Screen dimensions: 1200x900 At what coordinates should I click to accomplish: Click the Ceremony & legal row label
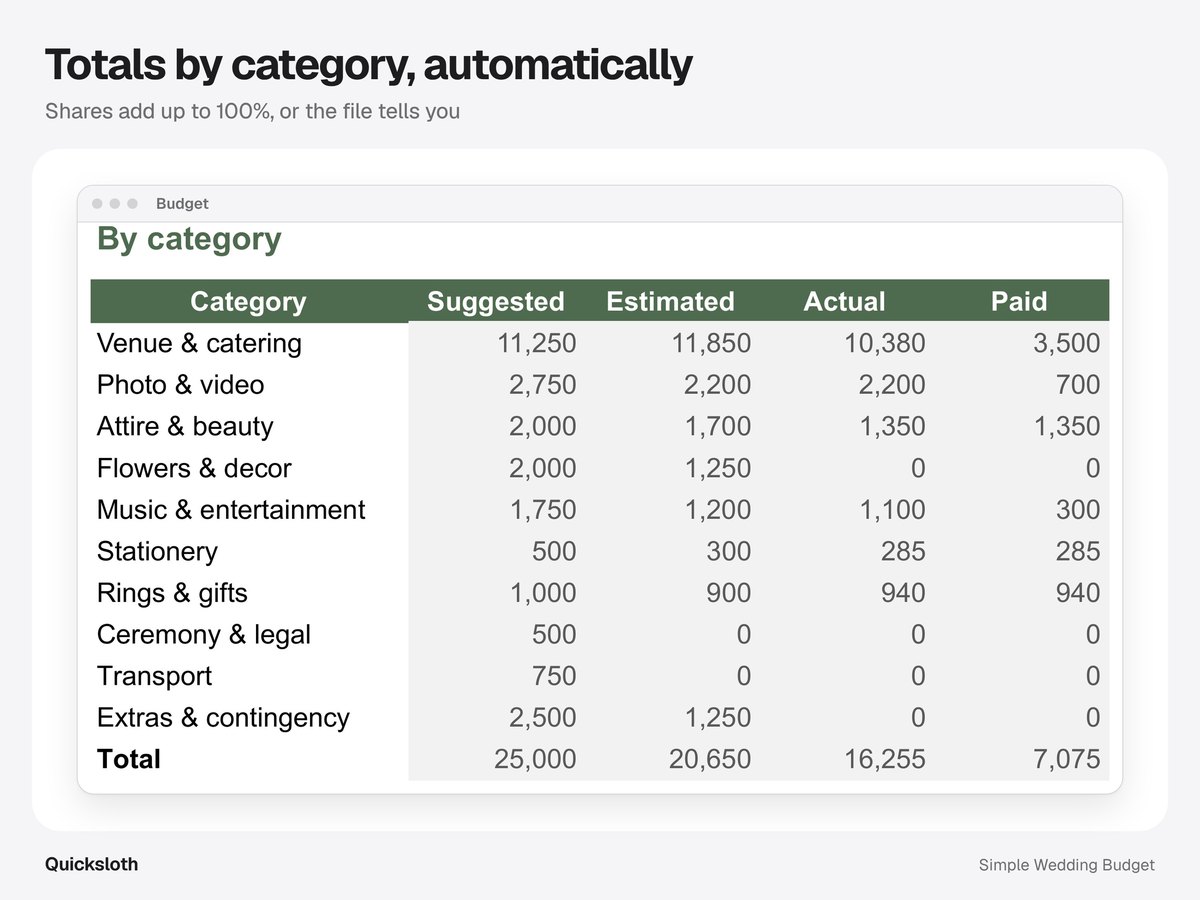(204, 635)
